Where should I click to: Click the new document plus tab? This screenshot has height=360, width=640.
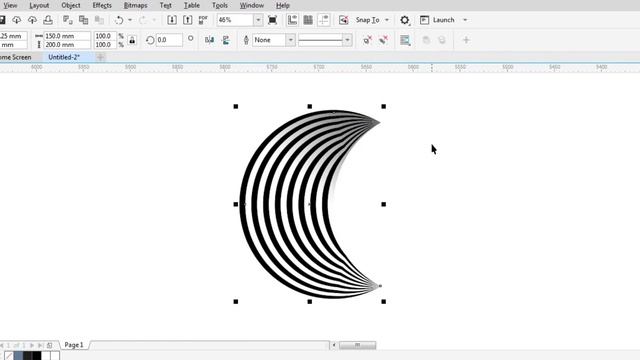pos(100,57)
